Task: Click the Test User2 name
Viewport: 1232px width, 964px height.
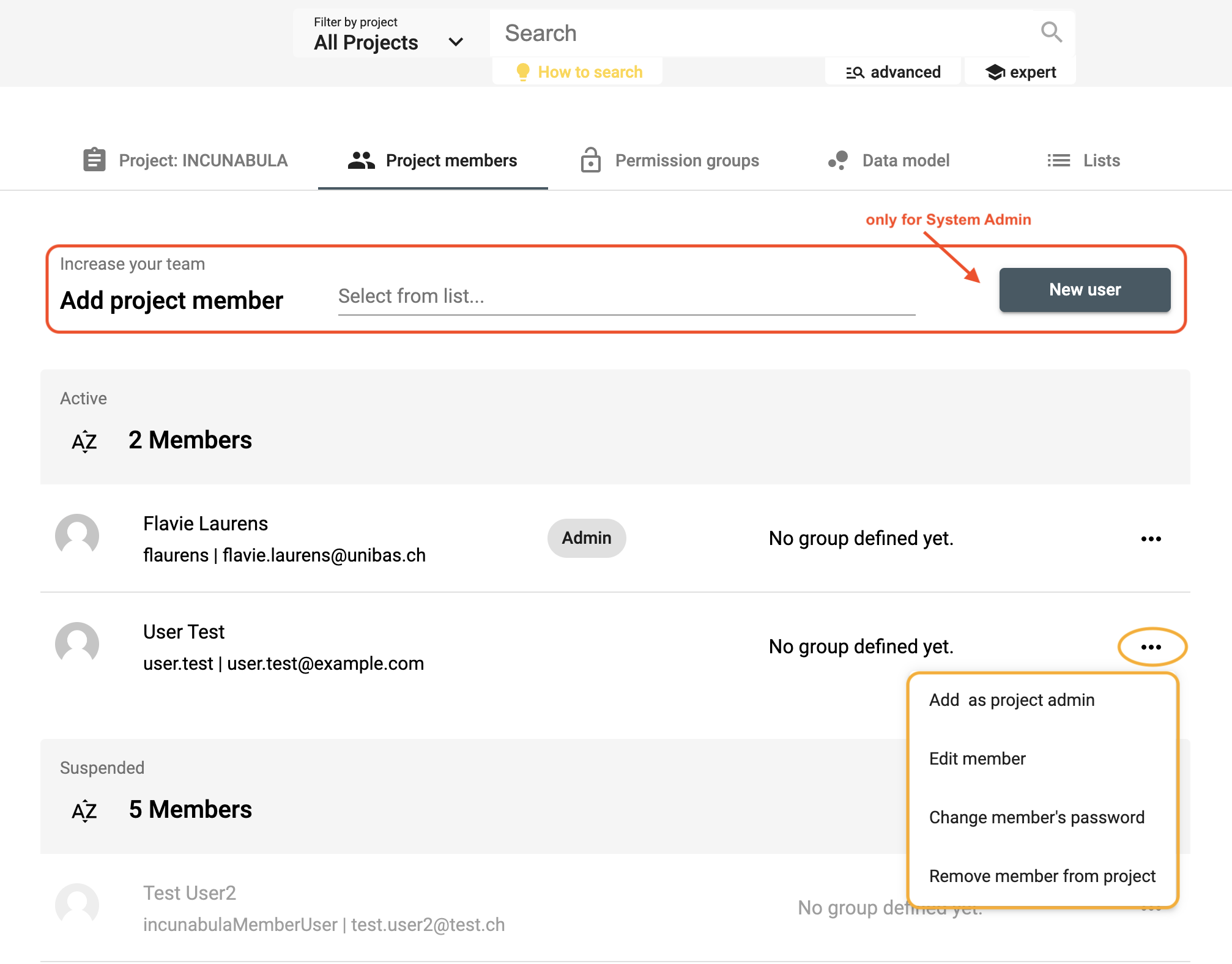Action: click(189, 893)
